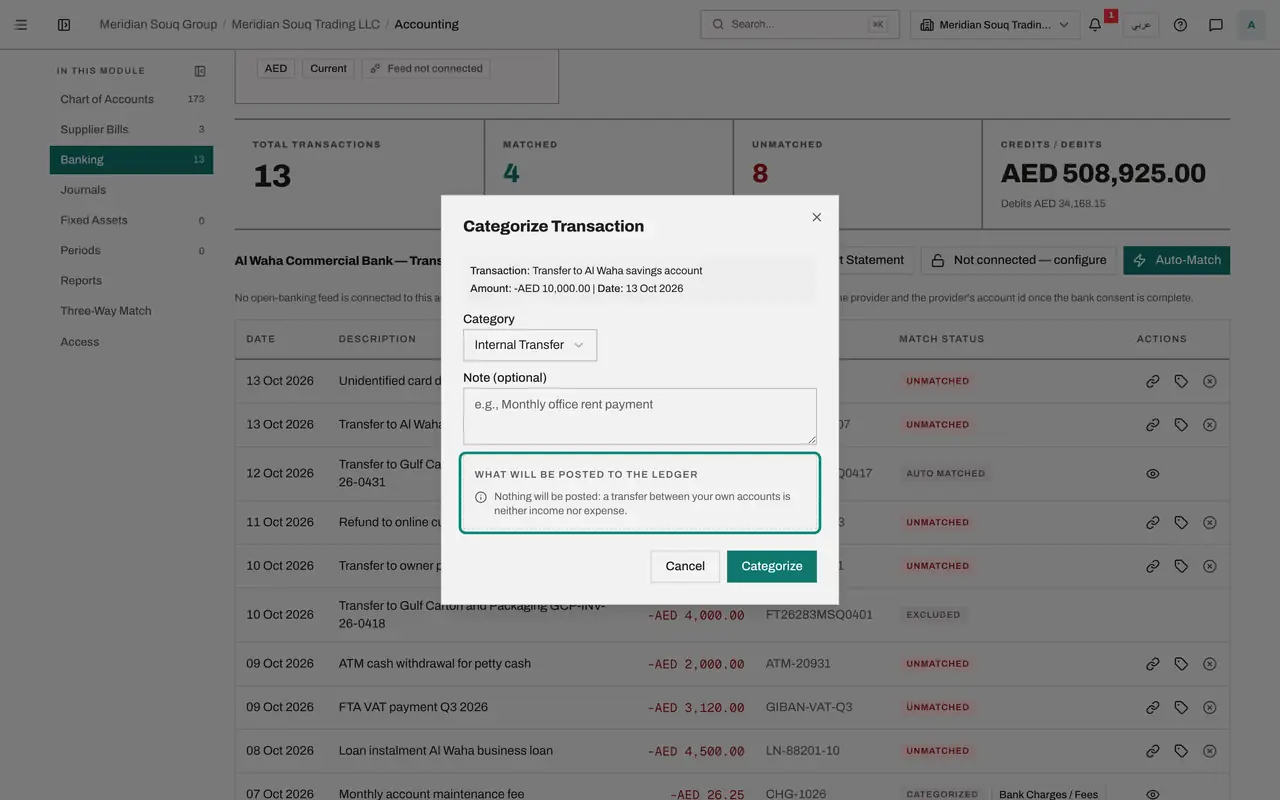Screen dimensions: 1280x800
Task: Click the Bank Charges / Fees tag
Action: coord(1048,794)
